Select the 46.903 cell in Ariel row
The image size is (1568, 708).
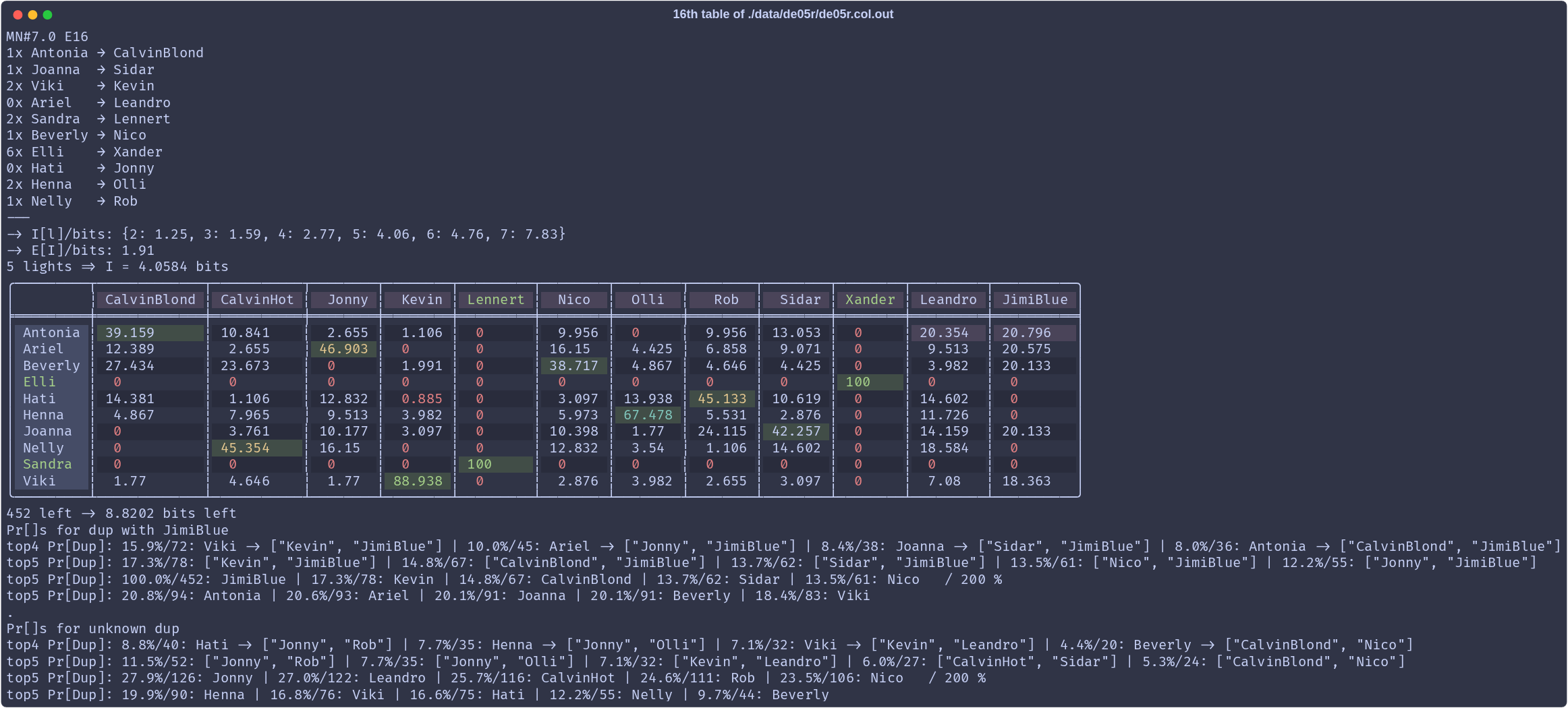pos(343,349)
